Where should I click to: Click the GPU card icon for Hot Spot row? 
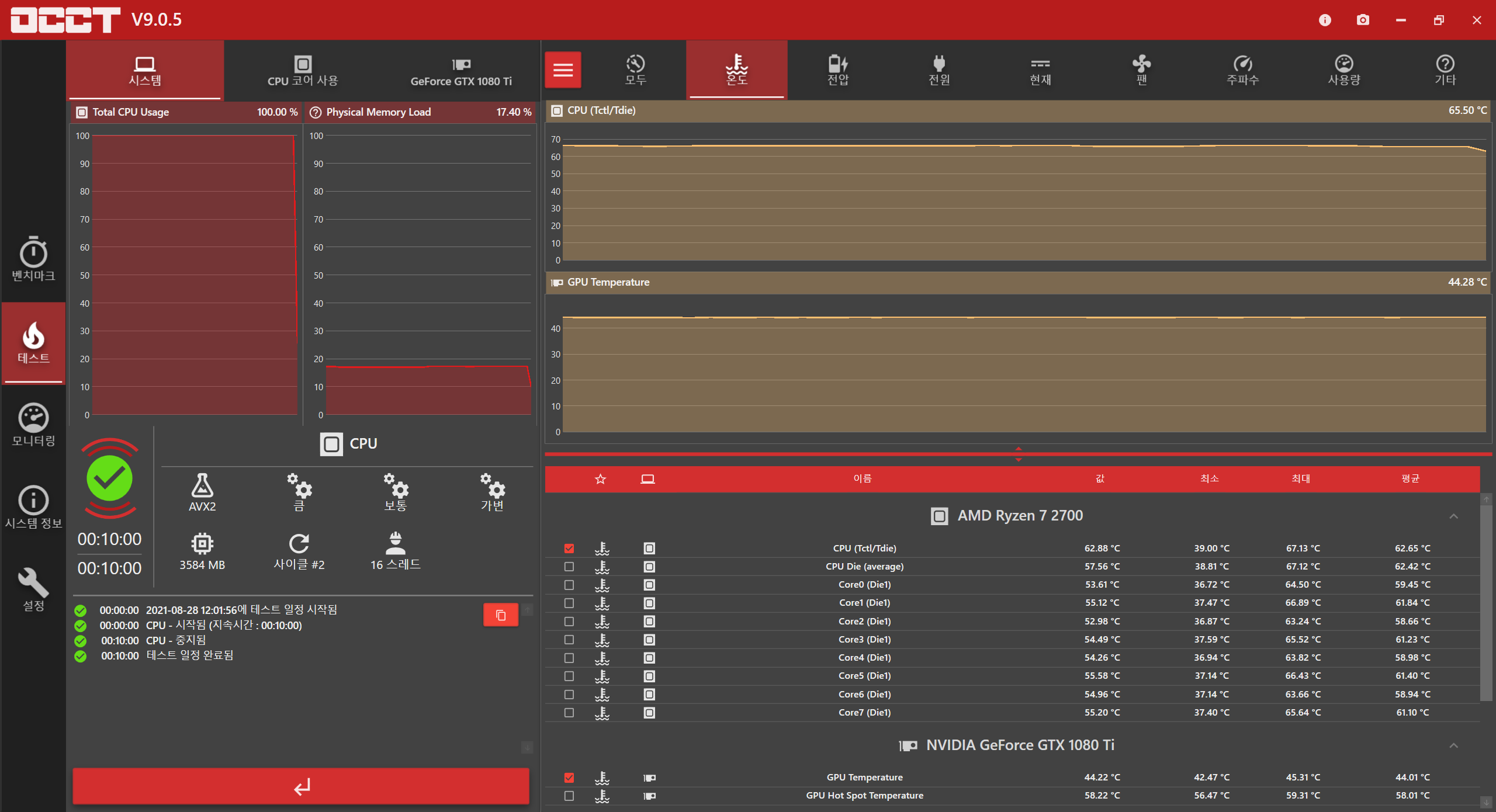click(649, 796)
